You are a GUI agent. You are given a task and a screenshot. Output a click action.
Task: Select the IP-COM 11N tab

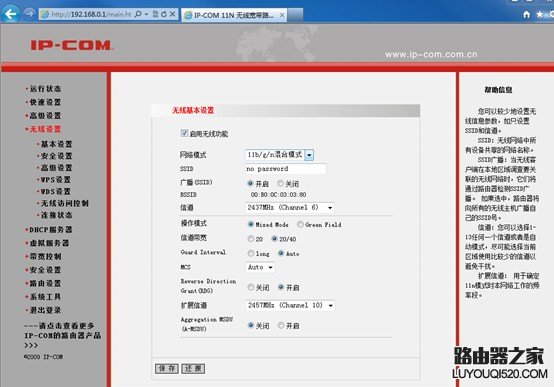(234, 15)
